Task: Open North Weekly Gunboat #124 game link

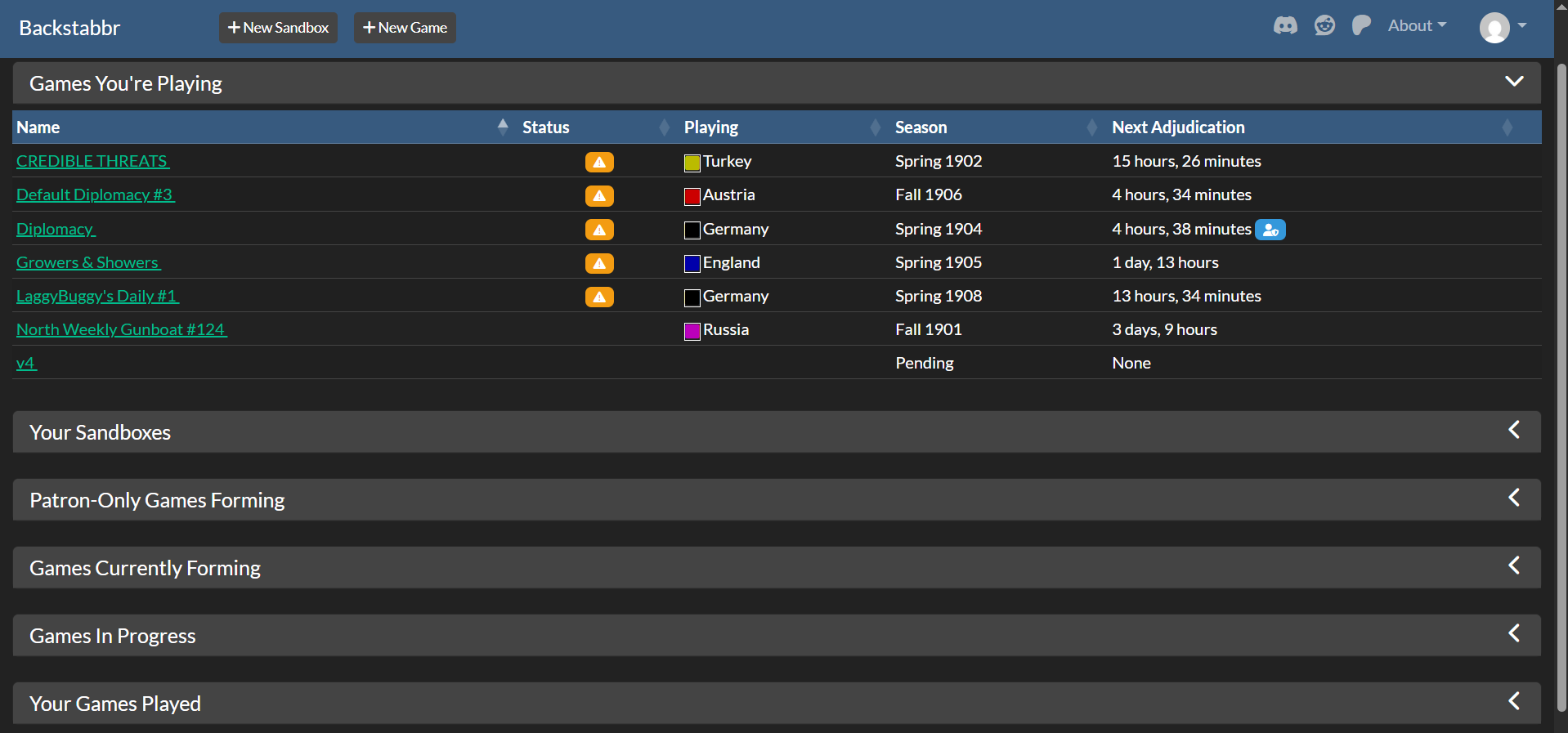Action: (121, 330)
